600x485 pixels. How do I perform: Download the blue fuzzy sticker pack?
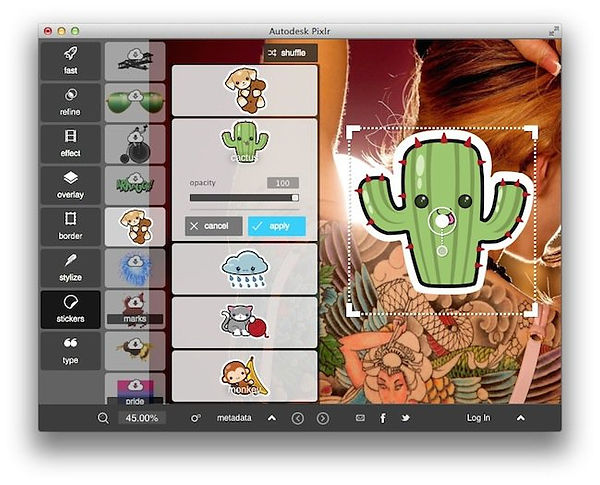135,268
